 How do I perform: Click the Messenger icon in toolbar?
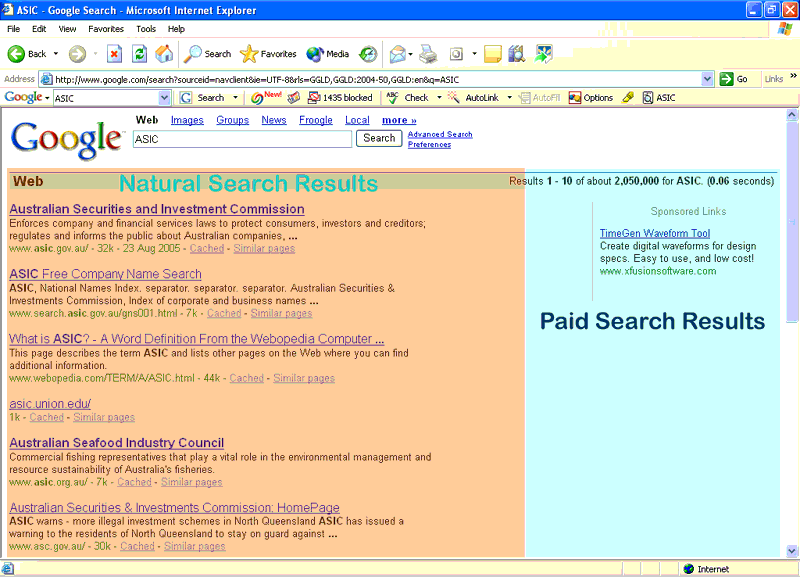coord(543,54)
